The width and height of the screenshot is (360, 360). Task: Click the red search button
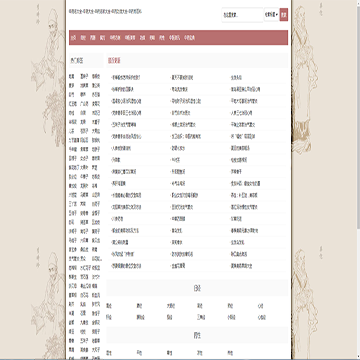coord(284,15)
